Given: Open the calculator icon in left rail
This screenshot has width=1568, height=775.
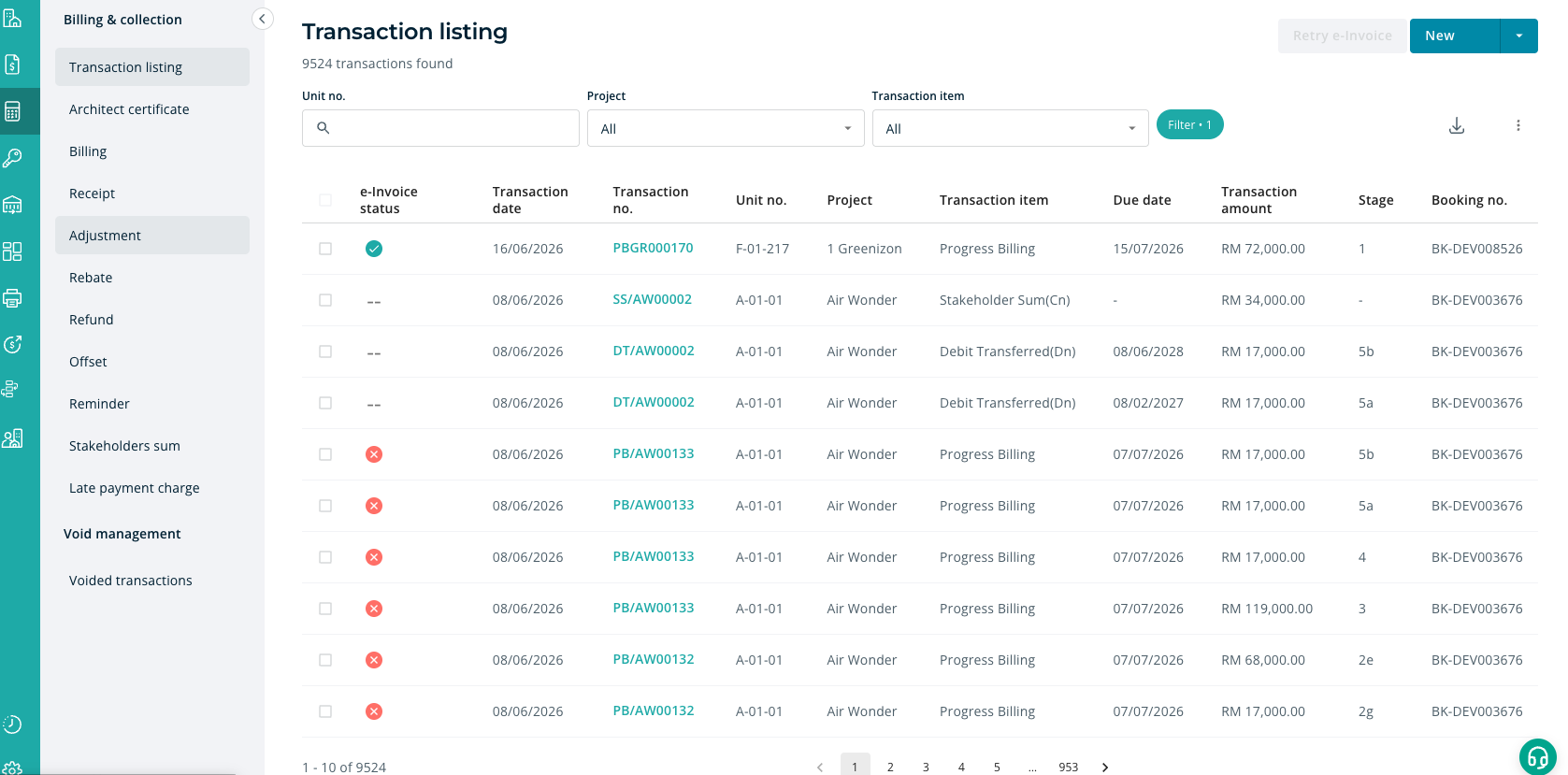Looking at the screenshot, I should tap(13, 111).
